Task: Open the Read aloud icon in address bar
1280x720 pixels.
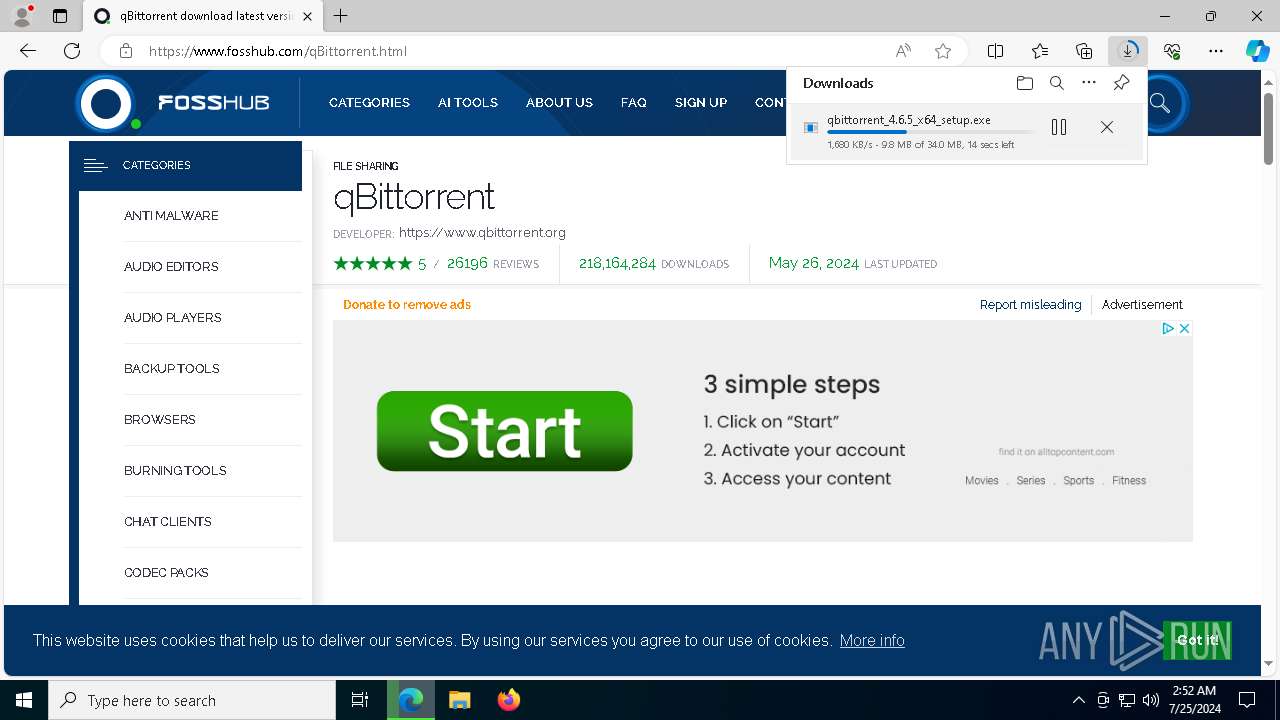Action: (903, 51)
